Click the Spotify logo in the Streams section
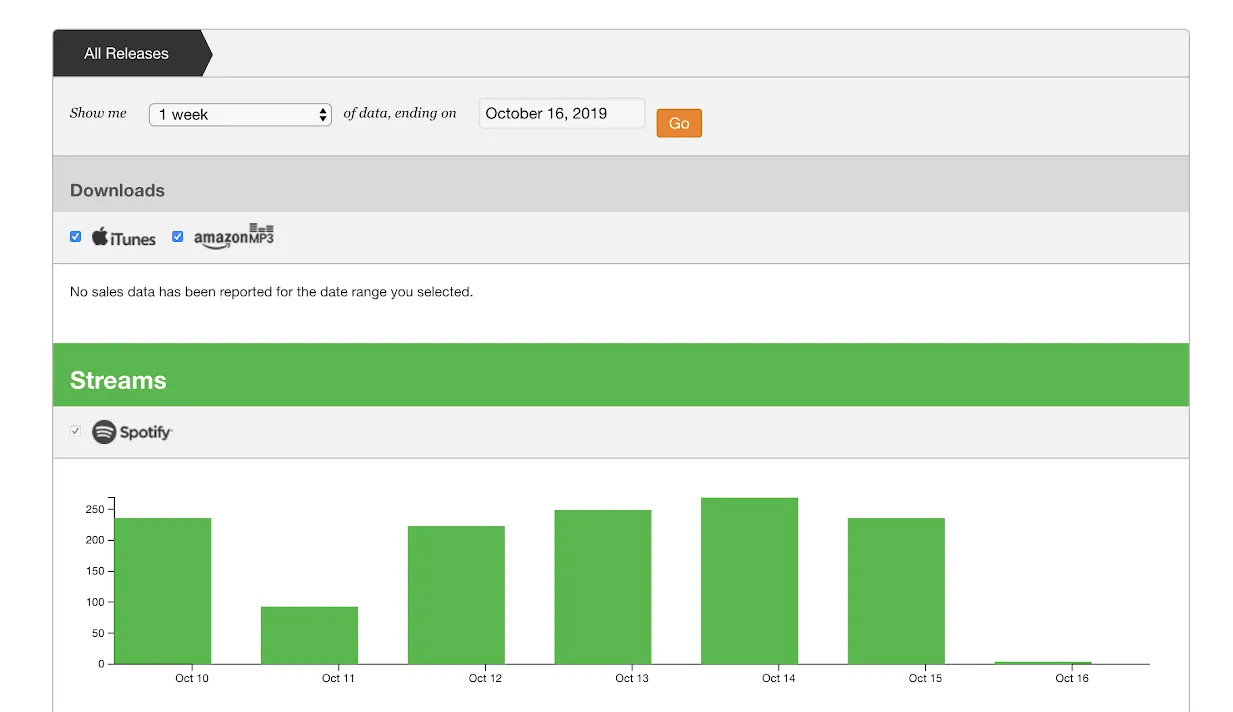The image size is (1233, 712). (x=131, y=431)
